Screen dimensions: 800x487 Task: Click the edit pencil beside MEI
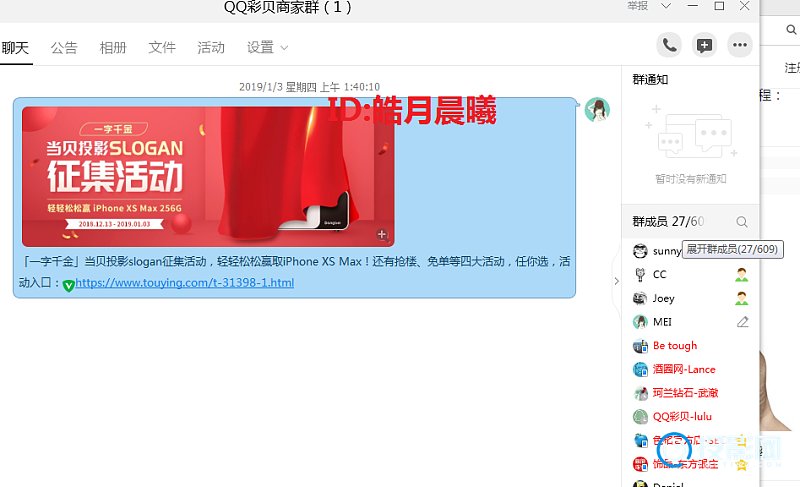[x=741, y=322]
